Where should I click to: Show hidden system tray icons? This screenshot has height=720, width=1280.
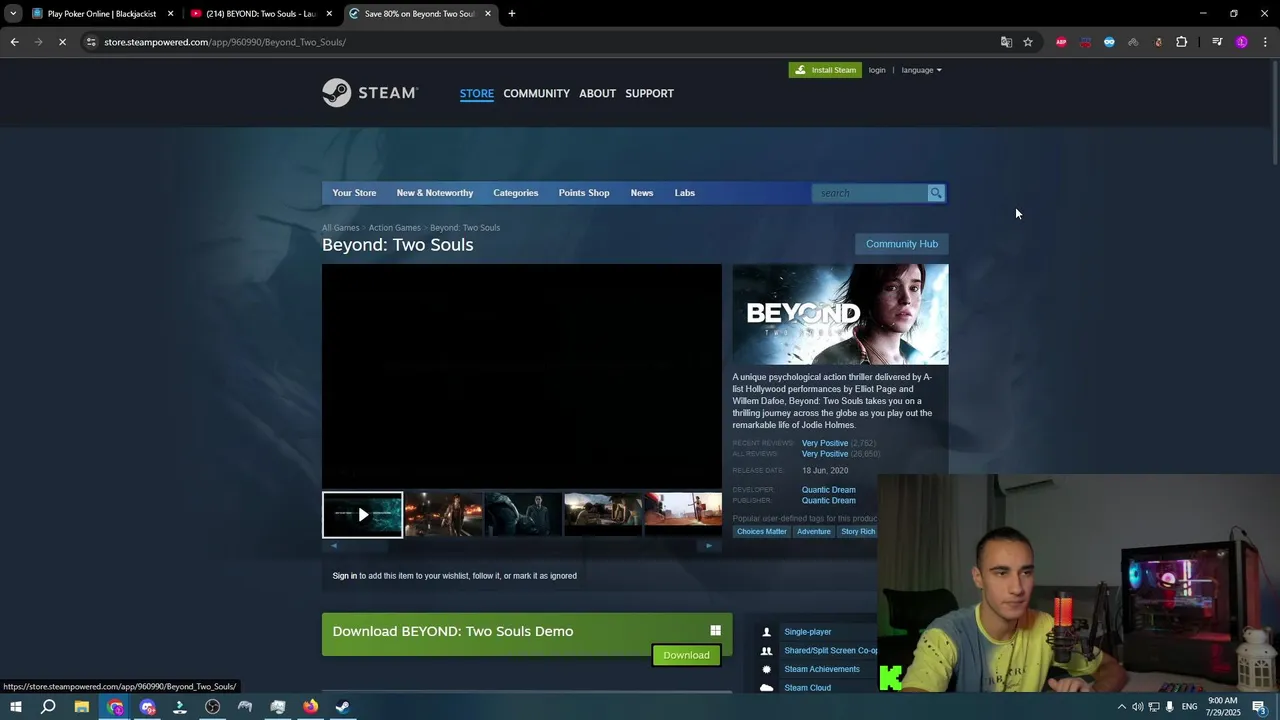[1121, 707]
